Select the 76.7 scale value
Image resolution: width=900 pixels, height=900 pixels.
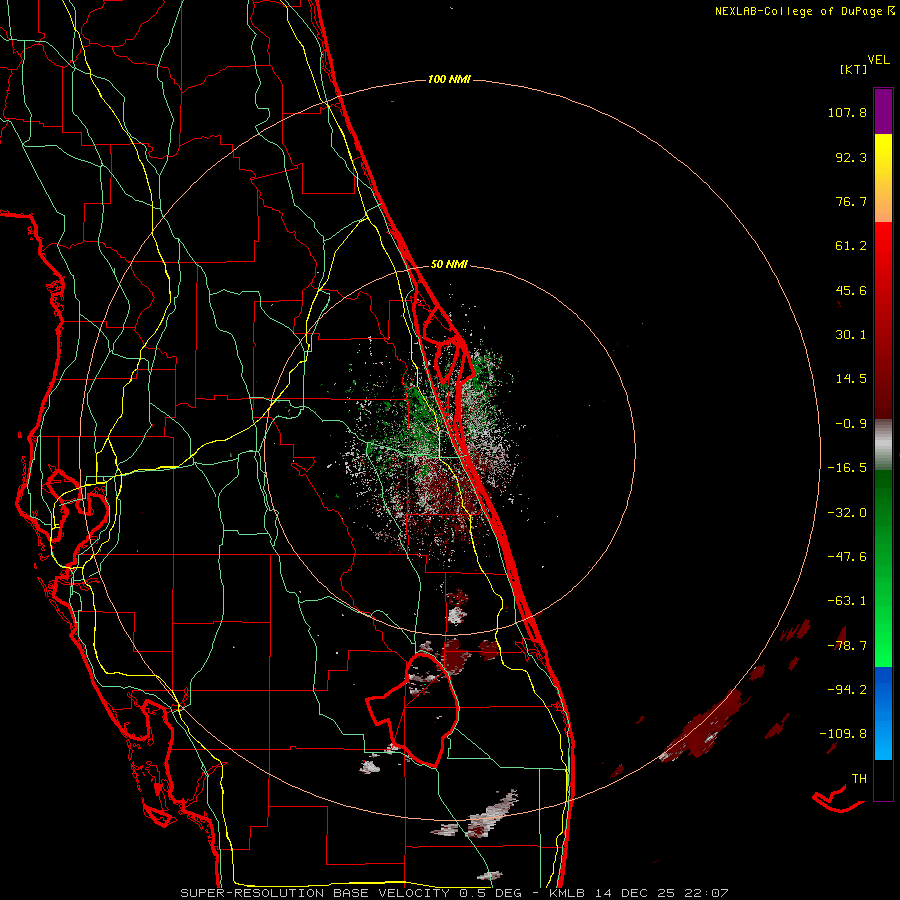(x=851, y=201)
